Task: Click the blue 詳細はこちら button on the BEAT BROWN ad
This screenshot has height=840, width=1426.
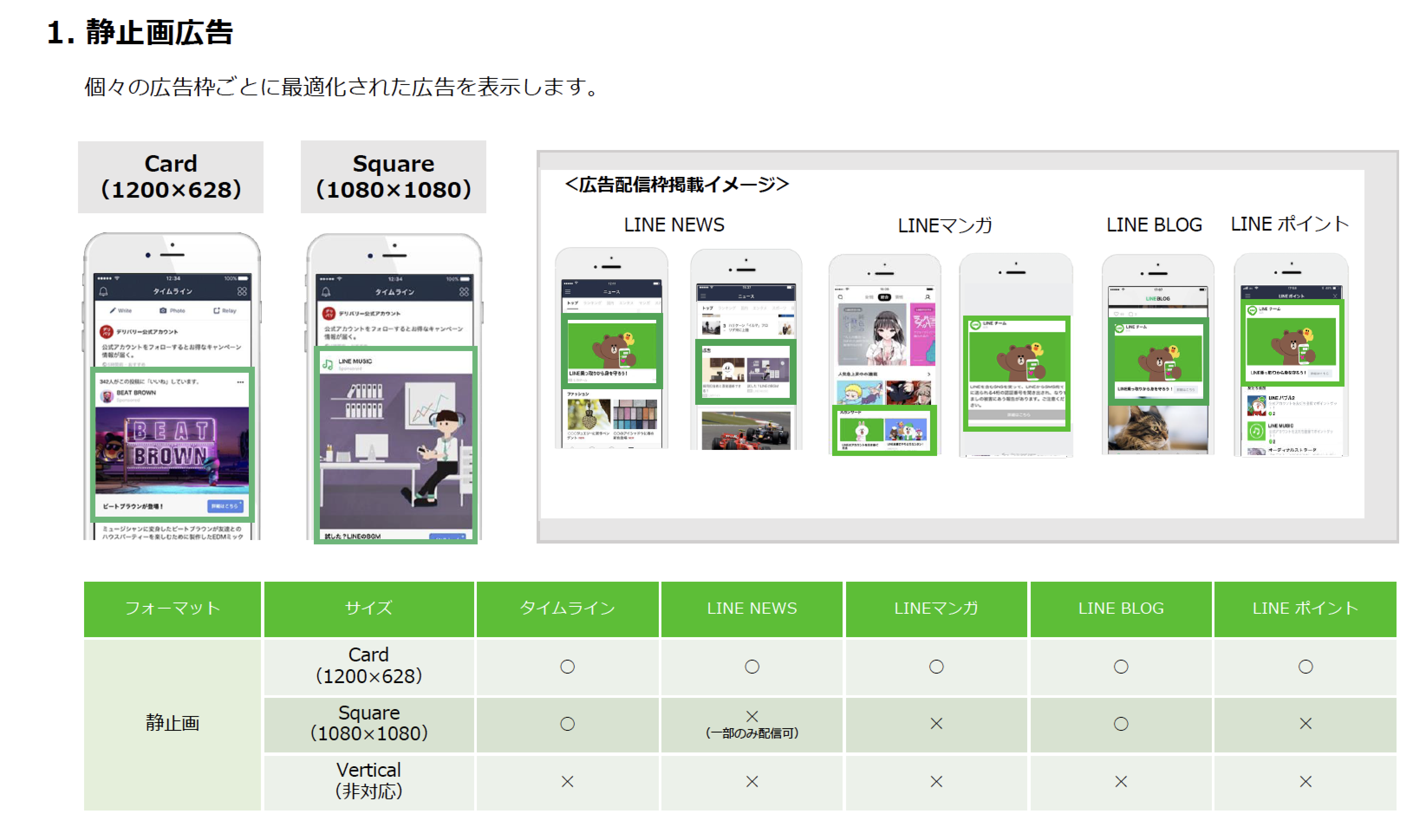Action: pyautogui.click(x=225, y=506)
